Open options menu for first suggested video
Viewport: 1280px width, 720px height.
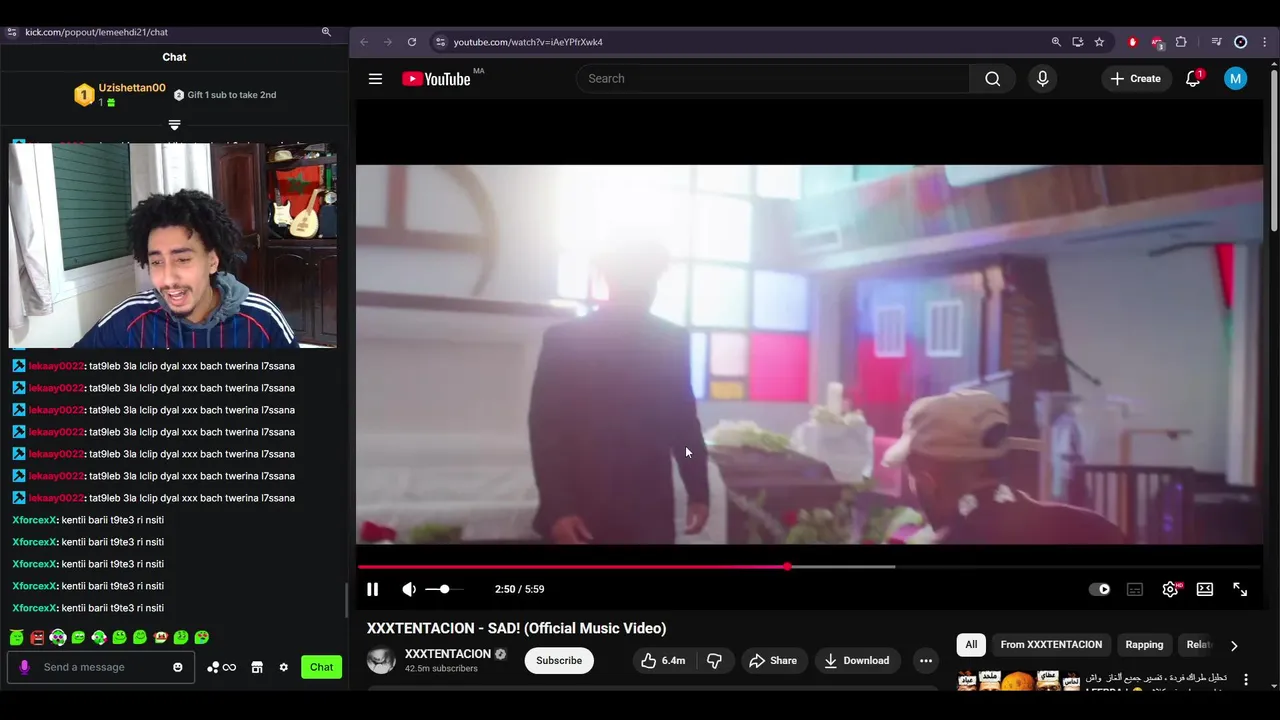(1246, 680)
